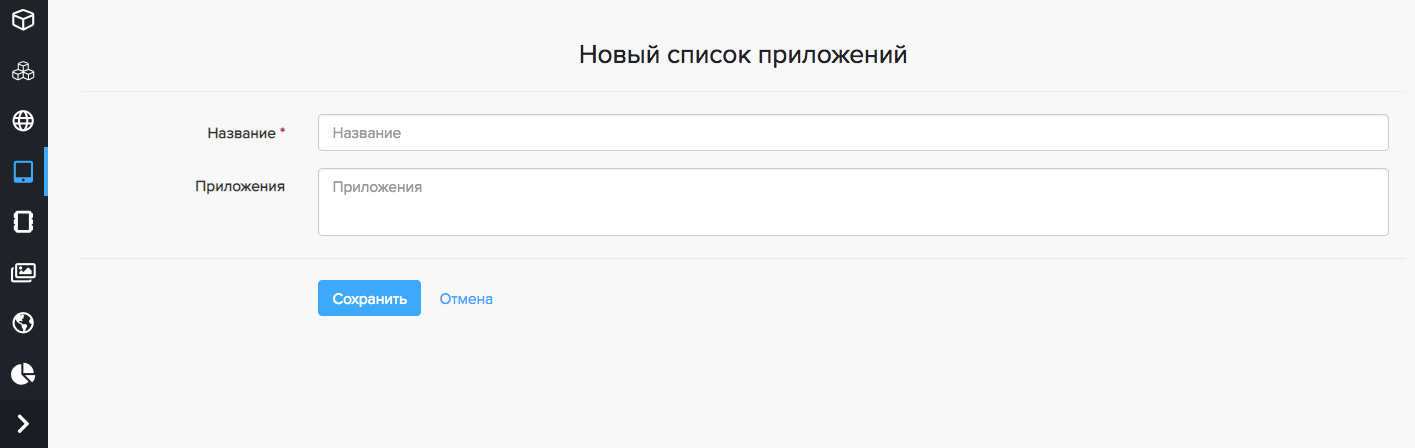Focus the Название text field

[x=852, y=133]
